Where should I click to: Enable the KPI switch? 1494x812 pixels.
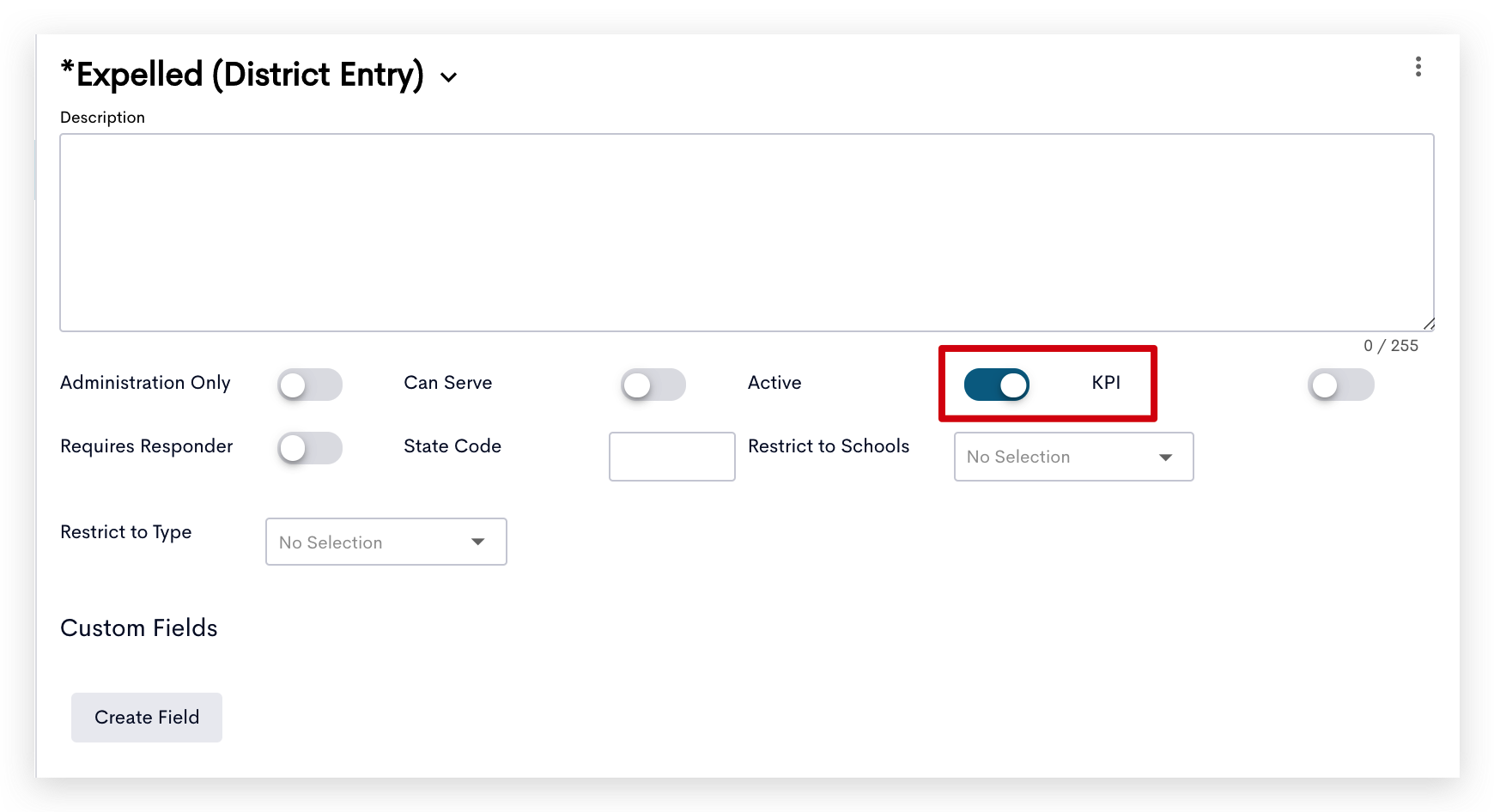1341,385
